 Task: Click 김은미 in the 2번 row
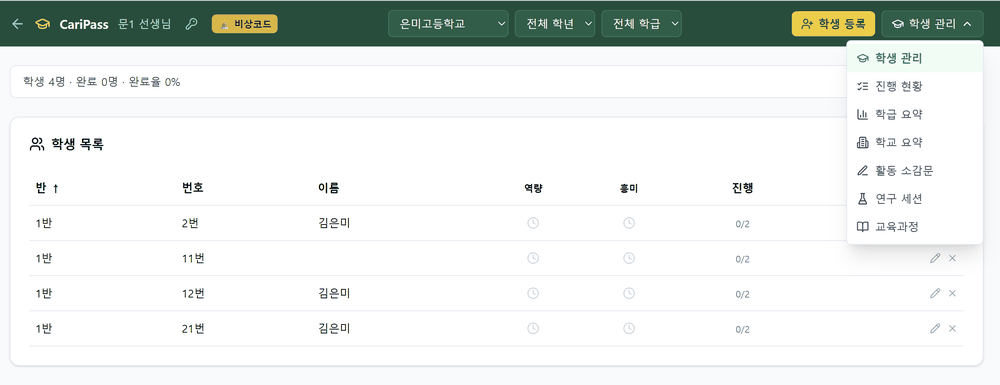click(334, 223)
